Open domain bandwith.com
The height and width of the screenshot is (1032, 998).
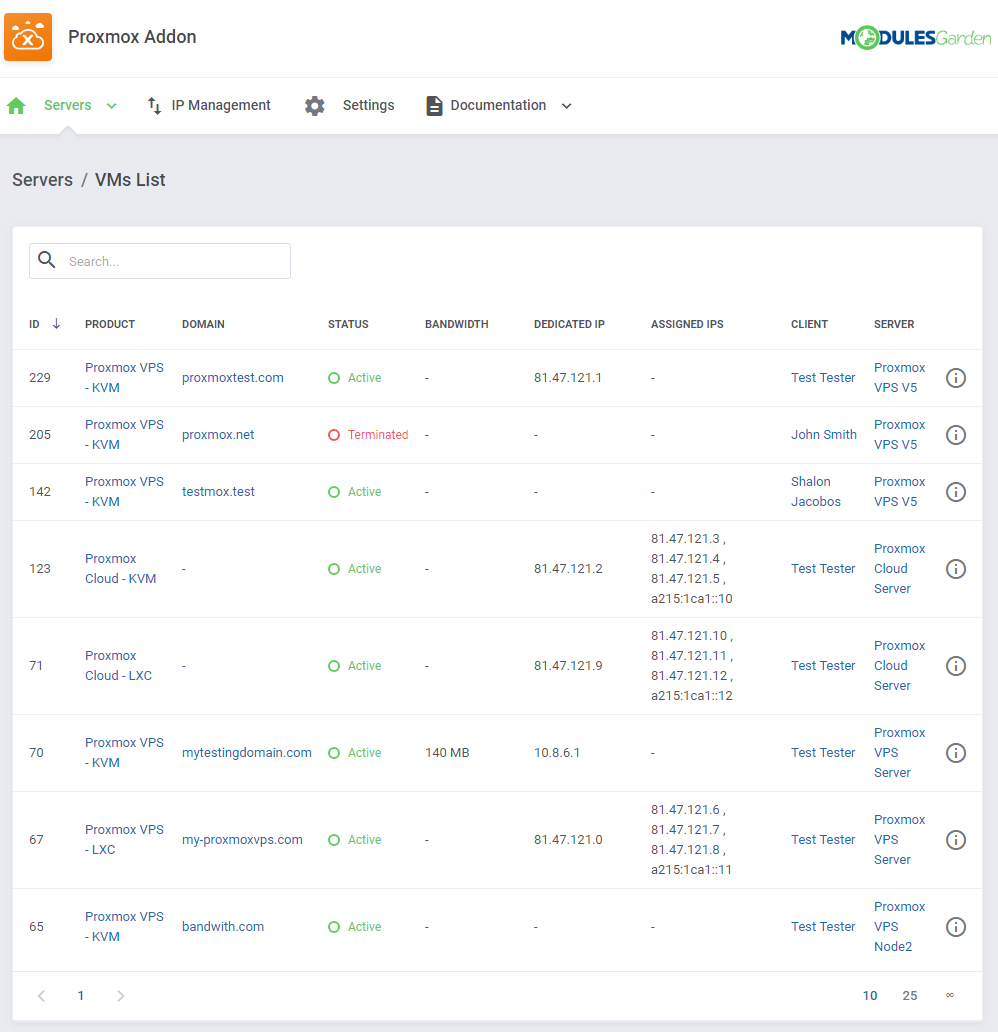click(x=223, y=927)
